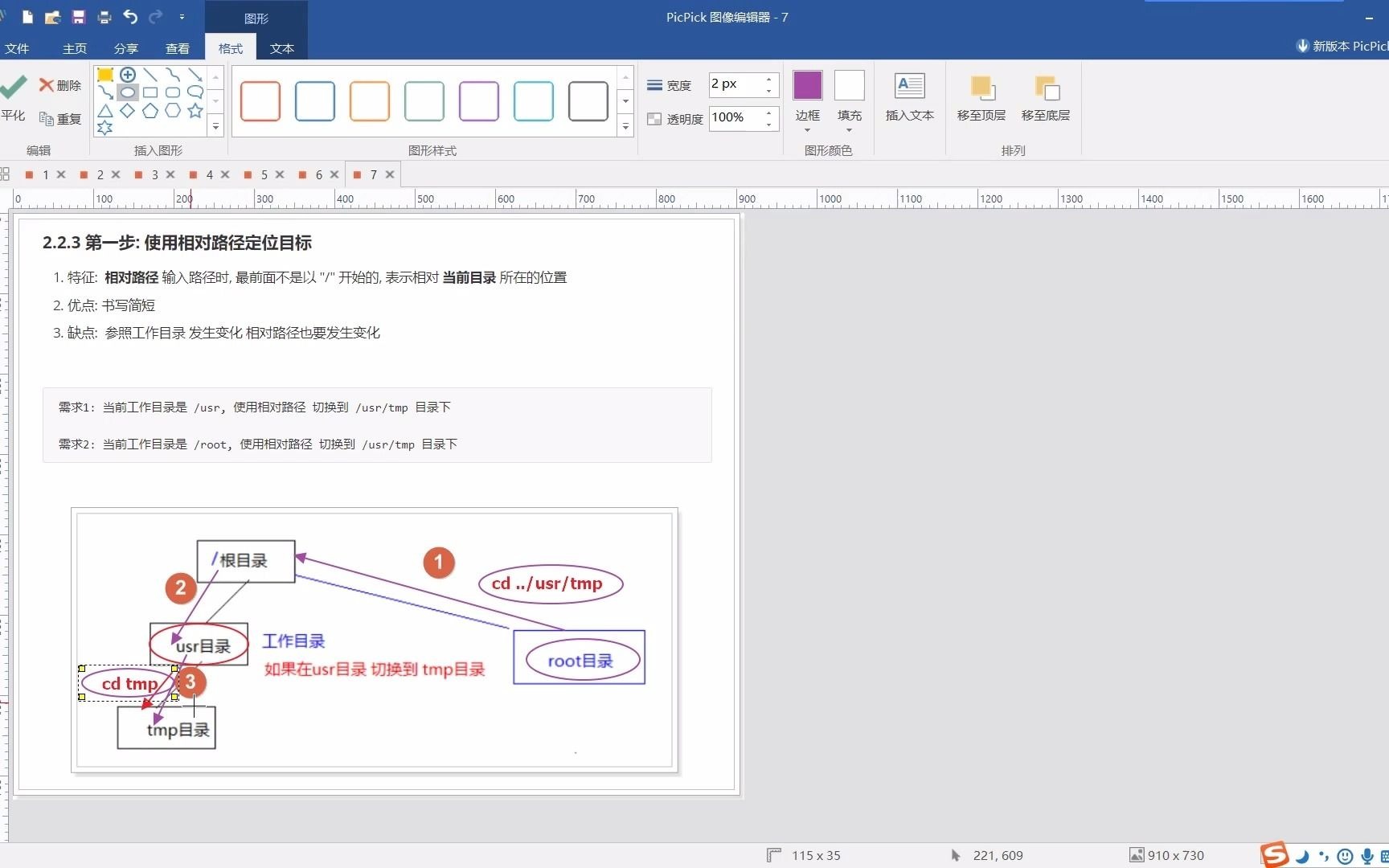Click 移至底层 send to back button

(1045, 98)
